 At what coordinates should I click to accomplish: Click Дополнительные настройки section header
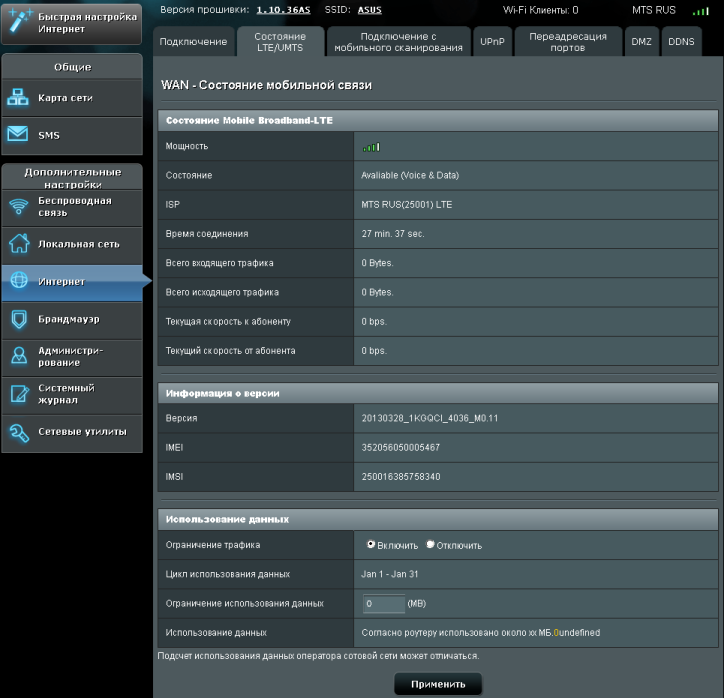(x=72, y=178)
